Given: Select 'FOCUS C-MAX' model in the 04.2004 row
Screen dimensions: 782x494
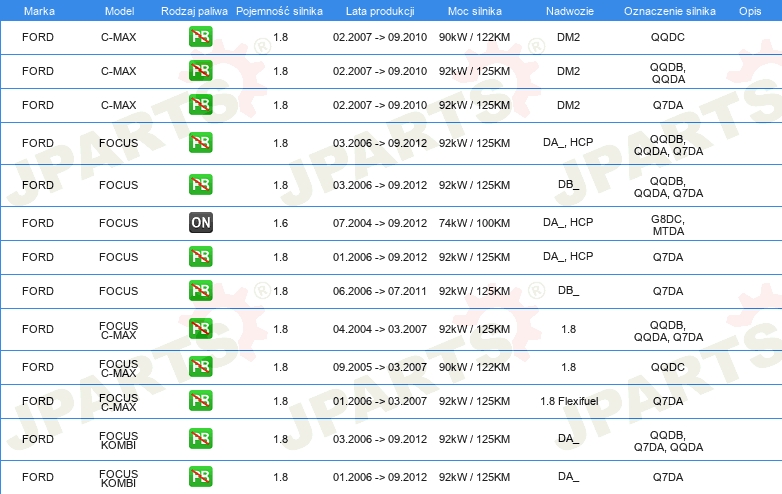Looking at the screenshot, I should pos(118,330).
